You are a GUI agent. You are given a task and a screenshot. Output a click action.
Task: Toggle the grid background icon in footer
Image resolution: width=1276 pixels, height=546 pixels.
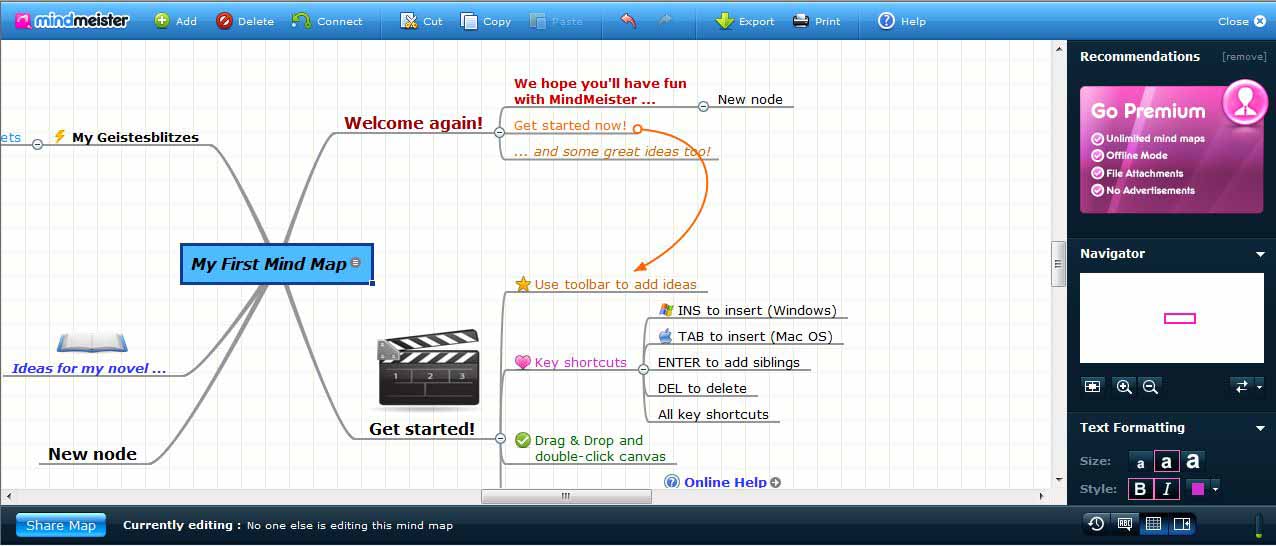[x=1153, y=524]
